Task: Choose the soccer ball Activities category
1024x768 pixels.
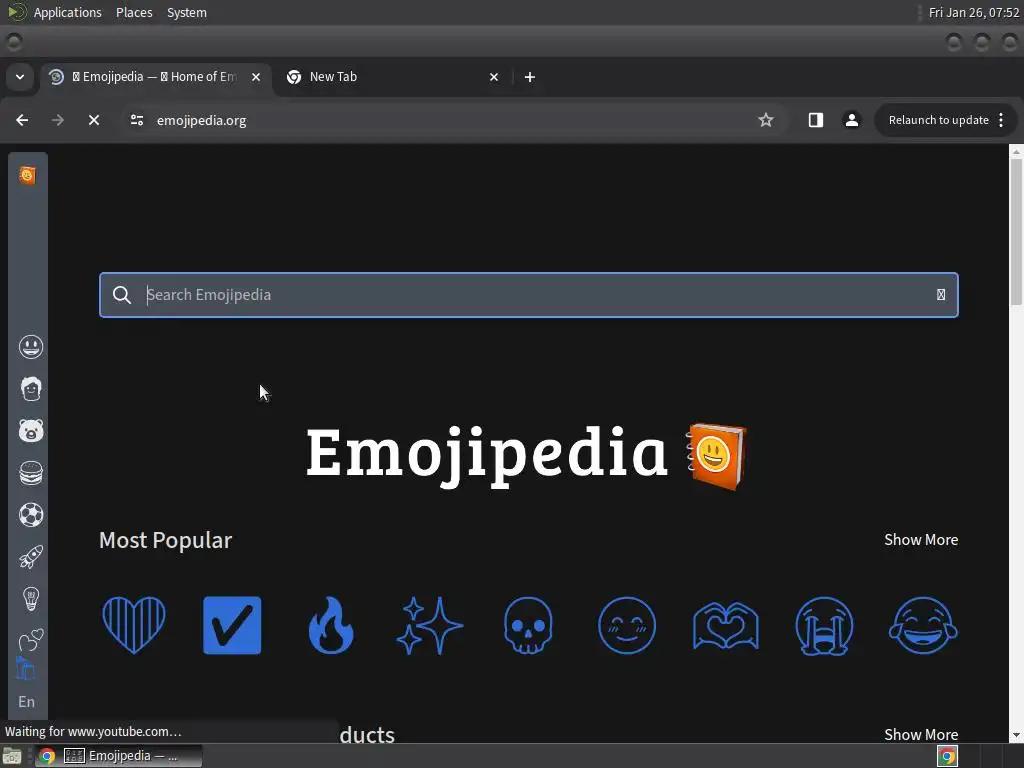Action: 31,515
